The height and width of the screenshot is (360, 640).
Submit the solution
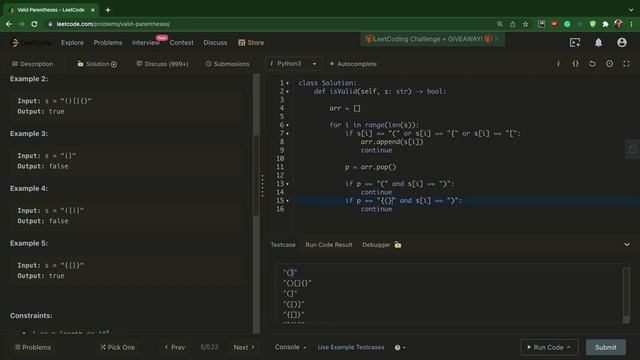[x=606, y=347]
